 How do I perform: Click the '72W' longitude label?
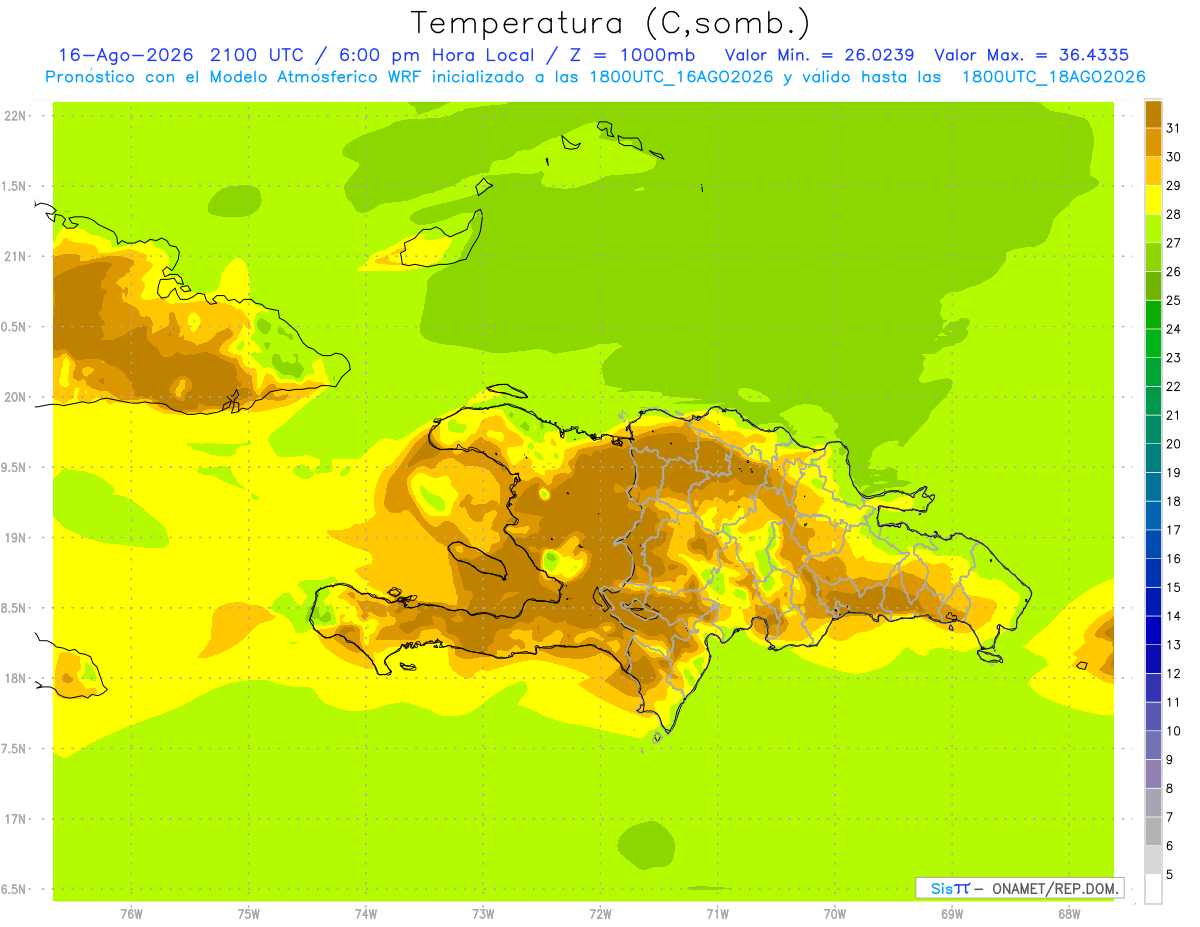click(600, 913)
